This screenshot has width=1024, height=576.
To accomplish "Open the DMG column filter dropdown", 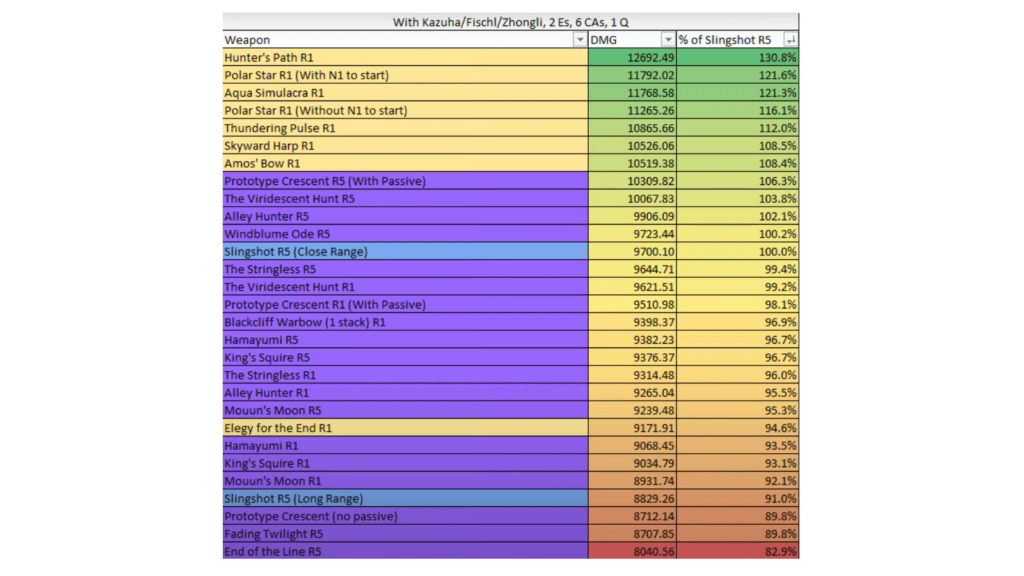I will (667, 40).
